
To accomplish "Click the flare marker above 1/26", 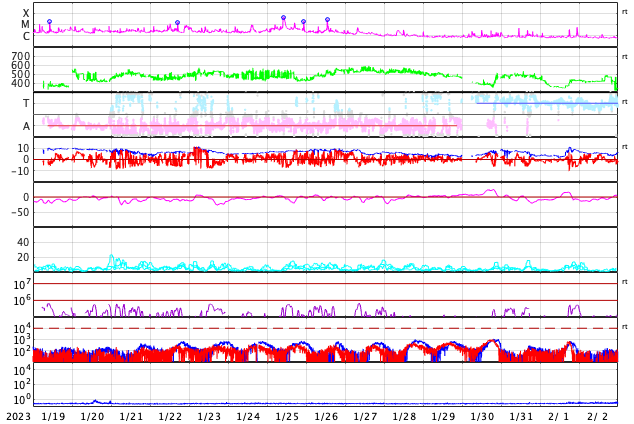I will (327, 20).
